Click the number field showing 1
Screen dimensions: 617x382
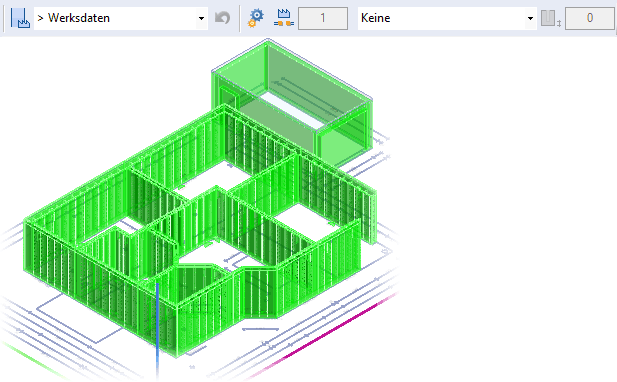point(323,18)
